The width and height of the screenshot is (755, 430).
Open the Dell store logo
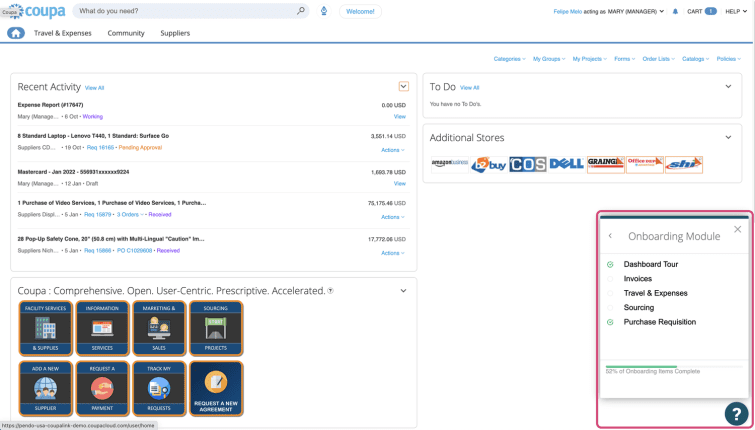[567, 164]
